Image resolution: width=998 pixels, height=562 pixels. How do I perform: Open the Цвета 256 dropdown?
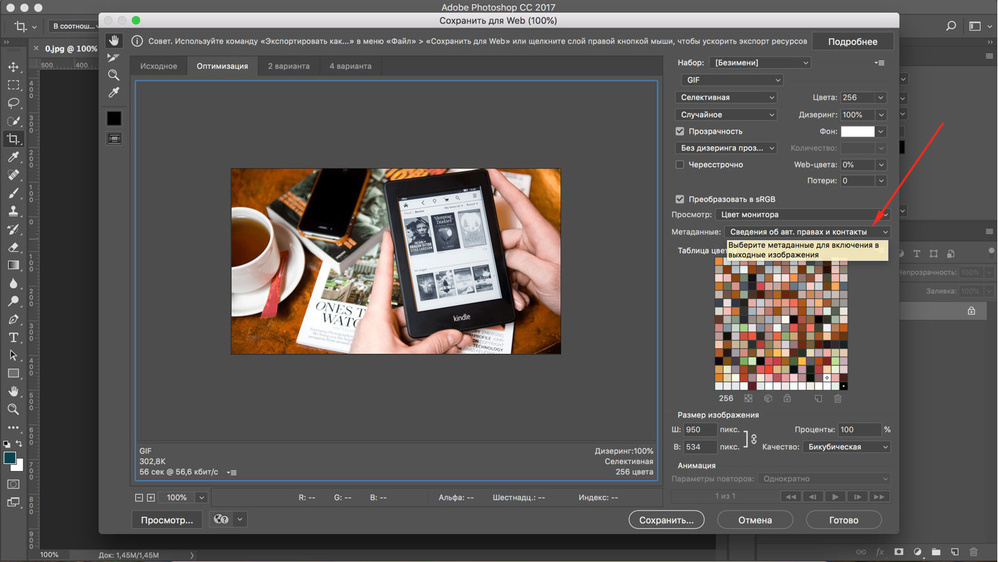click(880, 97)
